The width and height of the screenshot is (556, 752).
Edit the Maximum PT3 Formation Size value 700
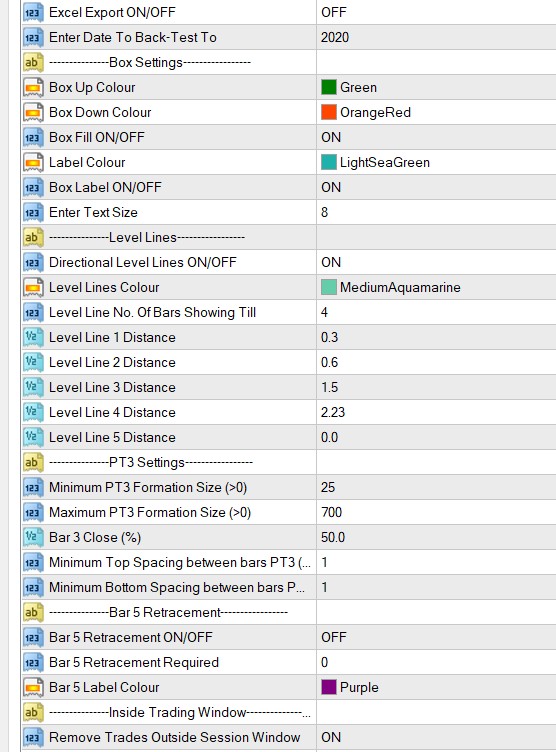pyautogui.click(x=436, y=512)
